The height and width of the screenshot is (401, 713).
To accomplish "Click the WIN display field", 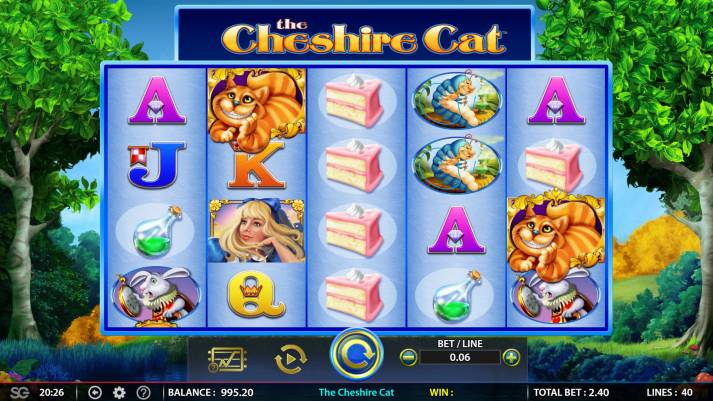I will pos(475,392).
